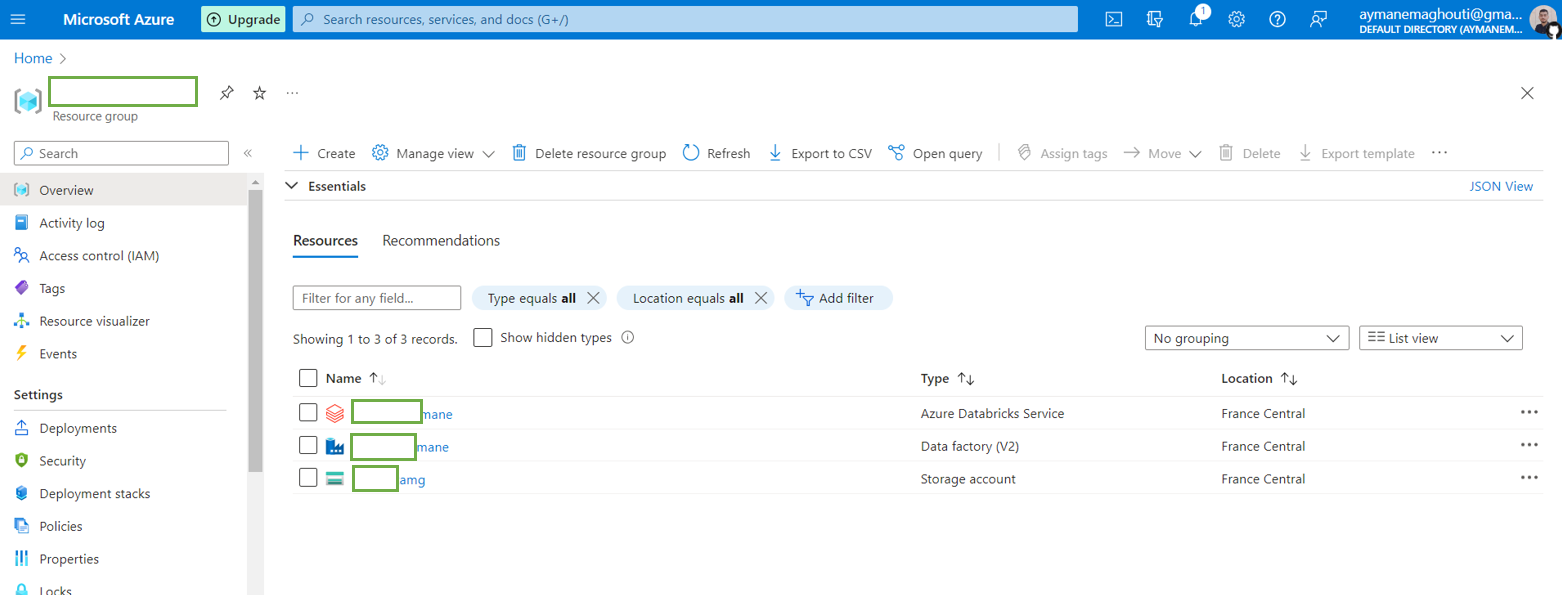Click the info icon beside Show hidden types
The image size is (1562, 595).
628,338
